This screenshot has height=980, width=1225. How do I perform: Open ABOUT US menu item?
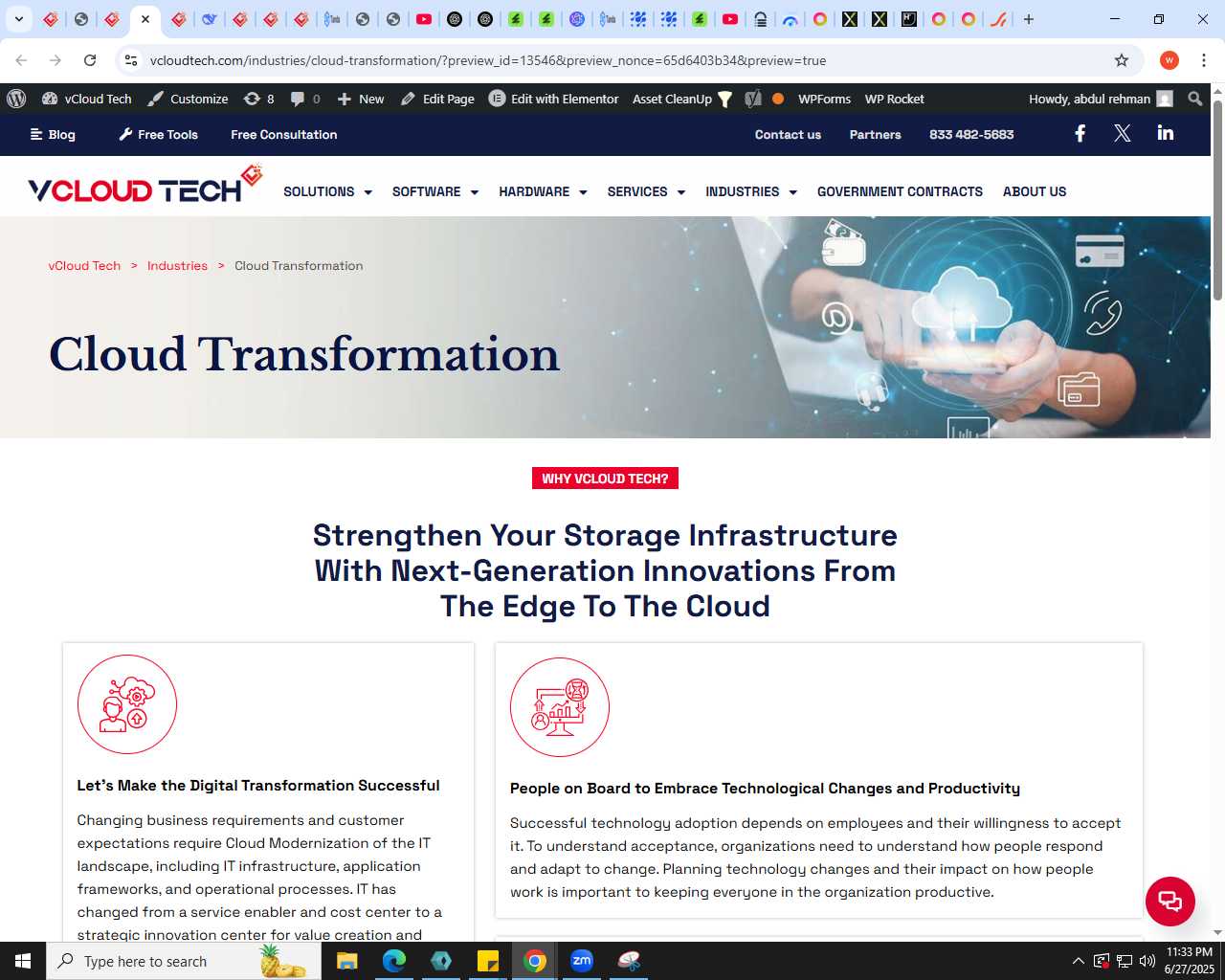[1035, 191]
